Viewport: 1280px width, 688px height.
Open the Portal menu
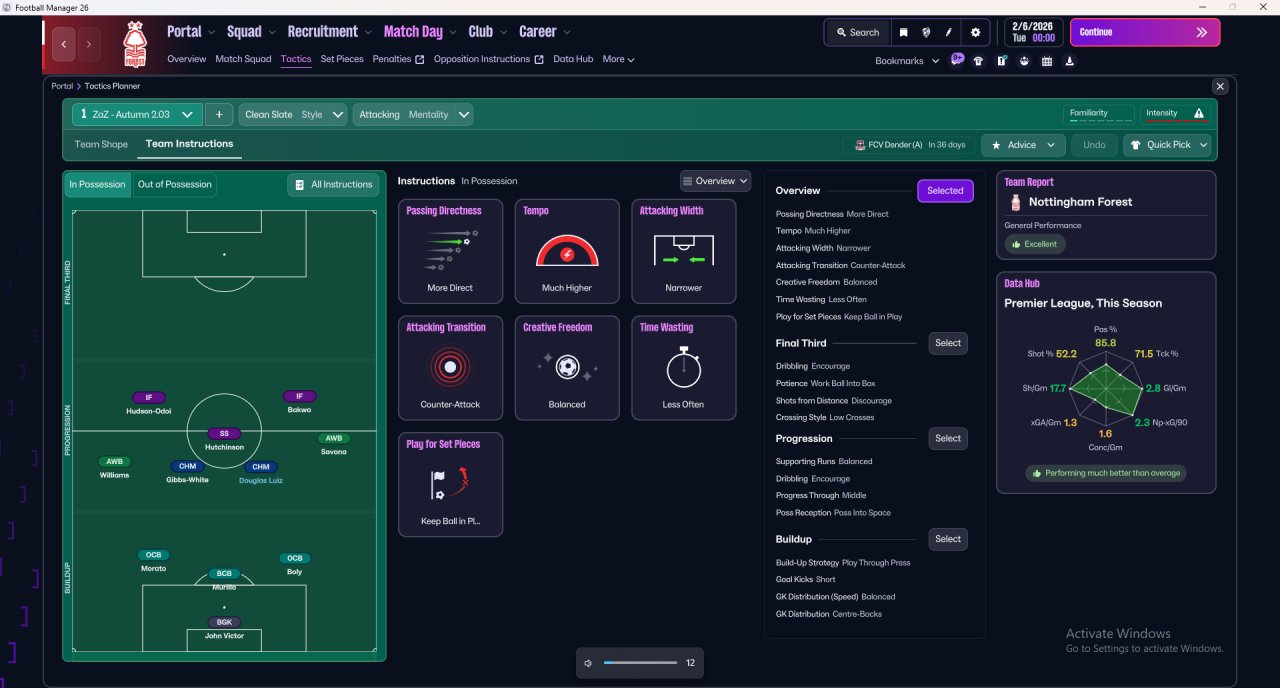point(190,32)
